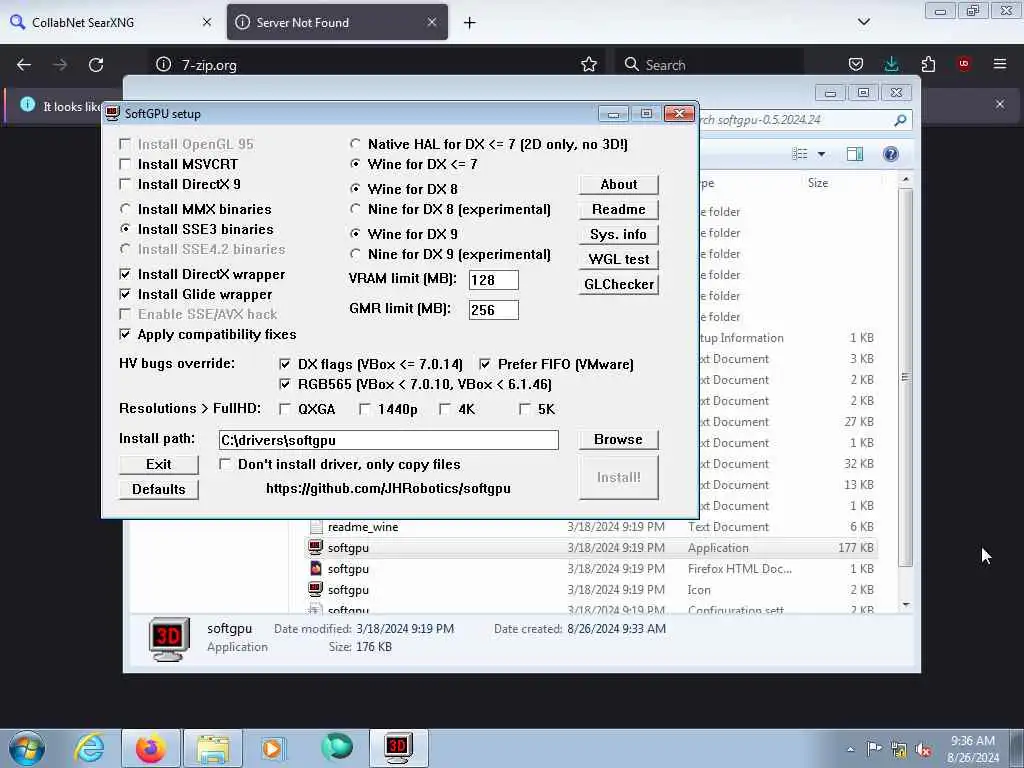Click the GMR limit field

pyautogui.click(x=494, y=310)
